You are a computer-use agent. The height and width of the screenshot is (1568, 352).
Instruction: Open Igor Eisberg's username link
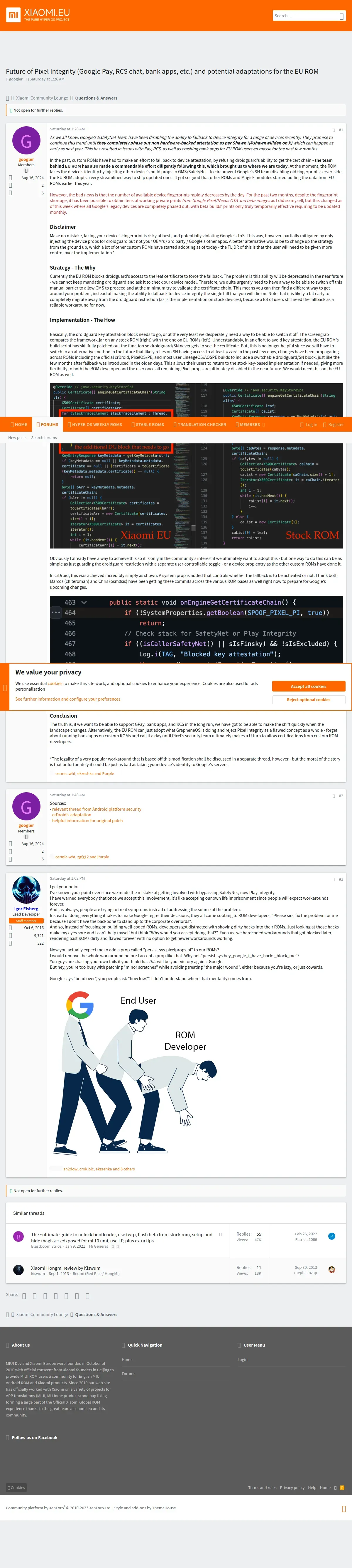coord(26,909)
